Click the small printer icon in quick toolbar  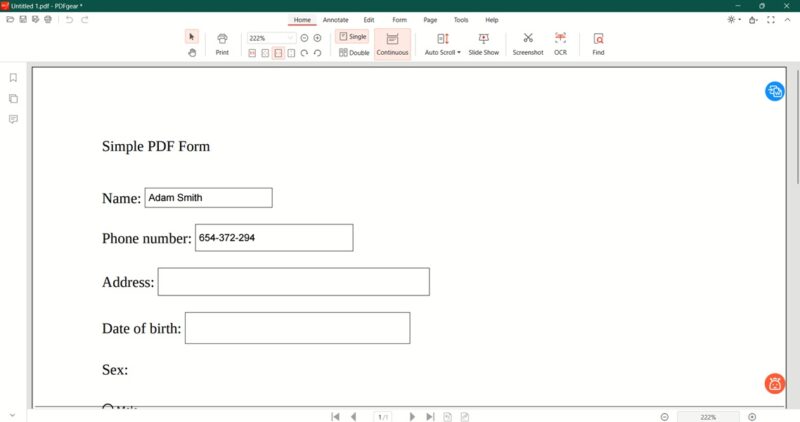click(48, 19)
